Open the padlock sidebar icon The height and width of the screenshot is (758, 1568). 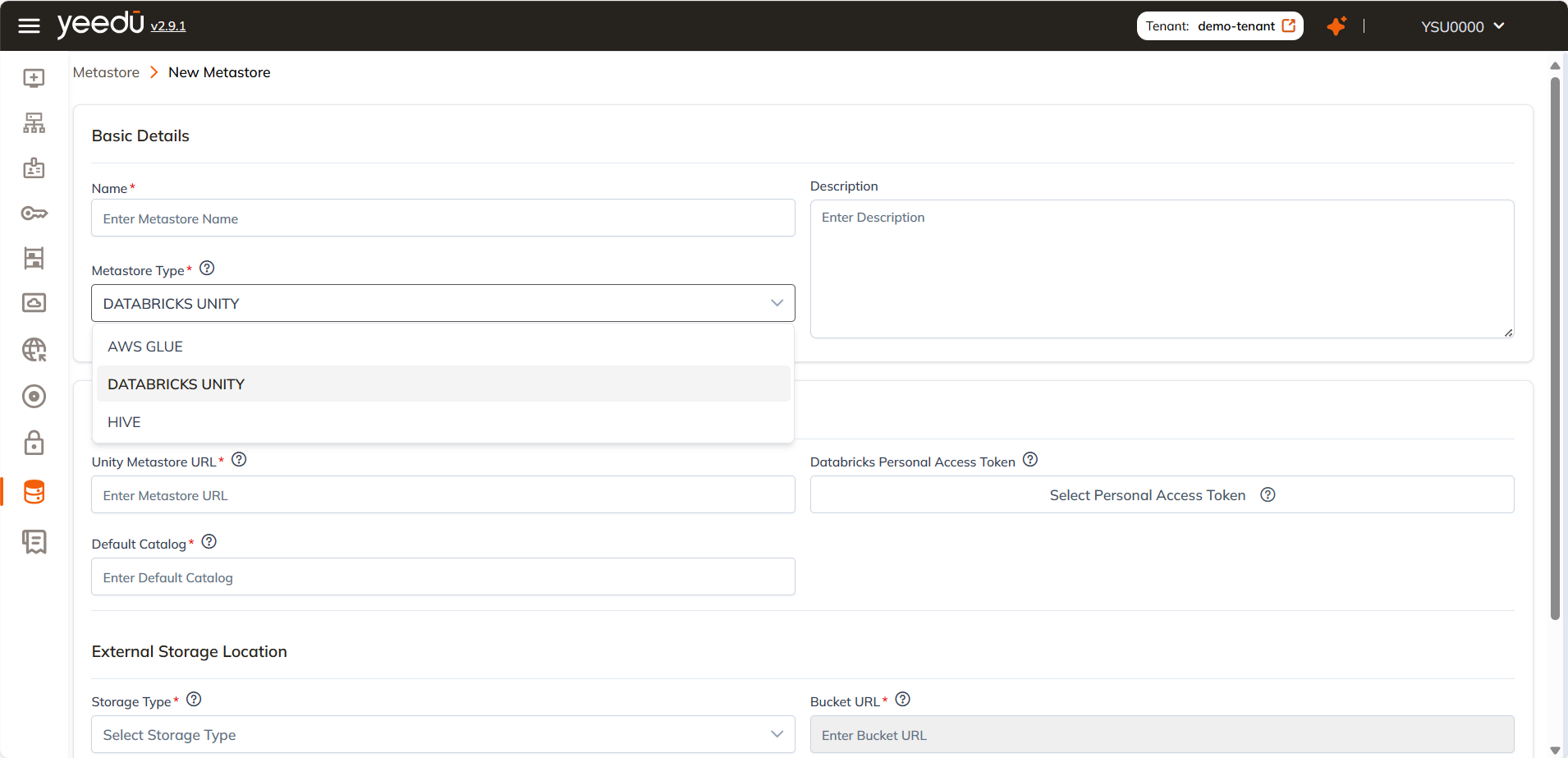click(34, 443)
